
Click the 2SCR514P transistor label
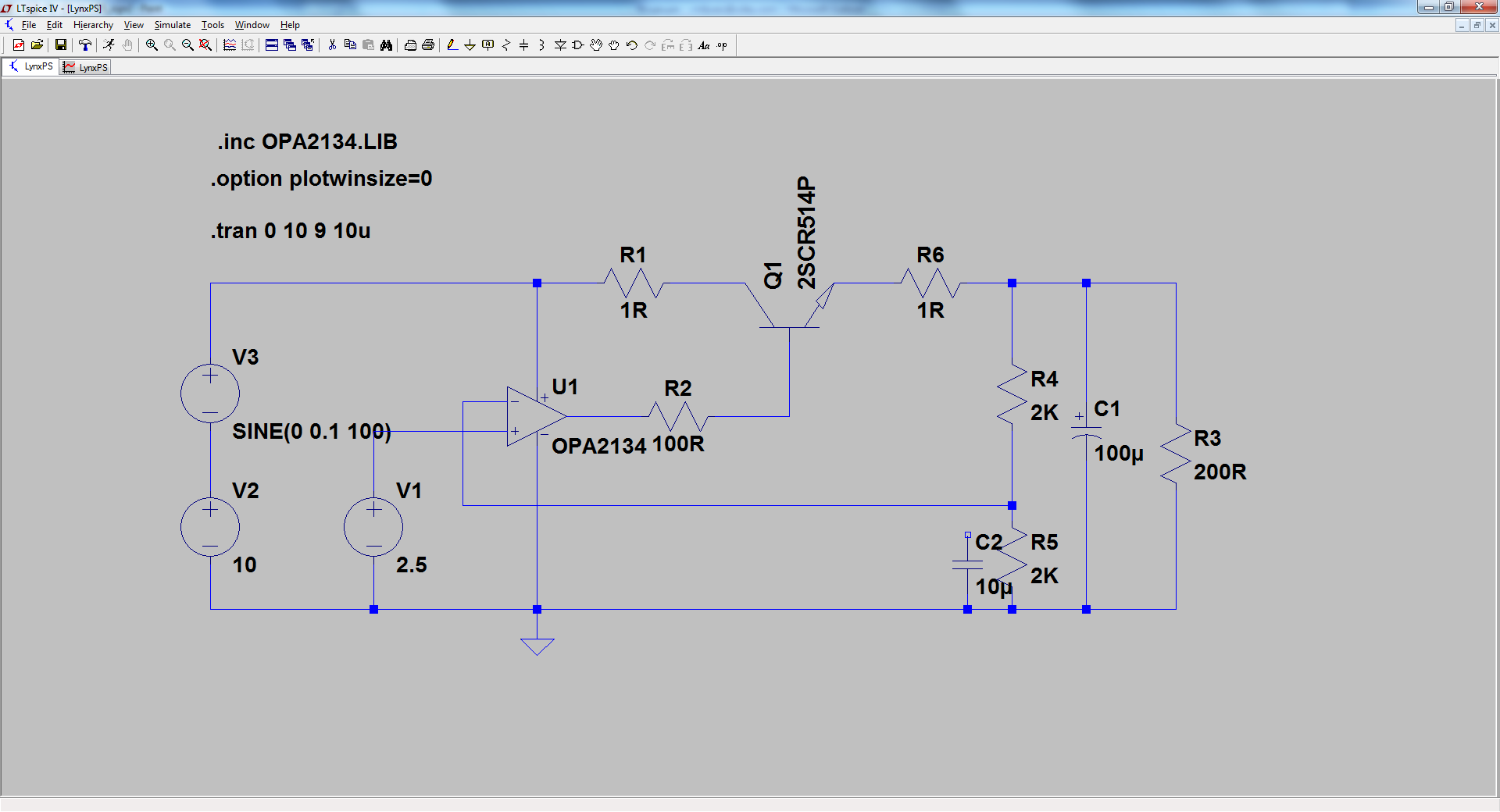tap(806, 233)
